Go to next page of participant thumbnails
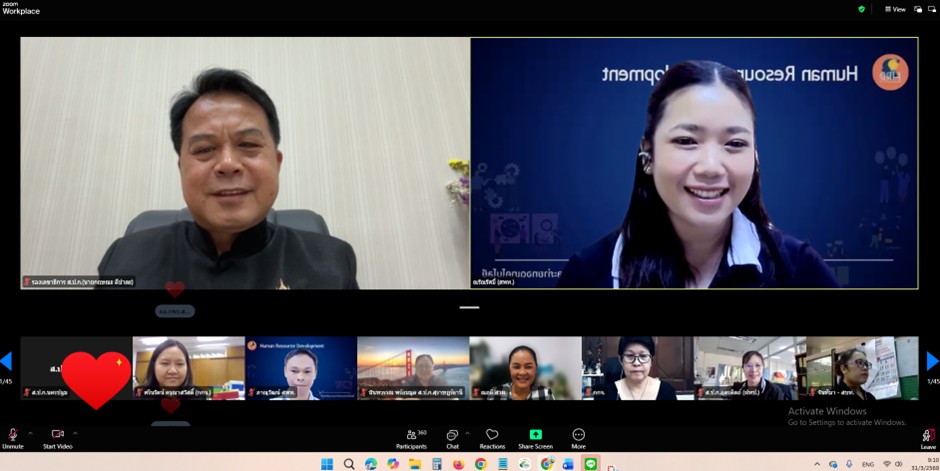 933,361
